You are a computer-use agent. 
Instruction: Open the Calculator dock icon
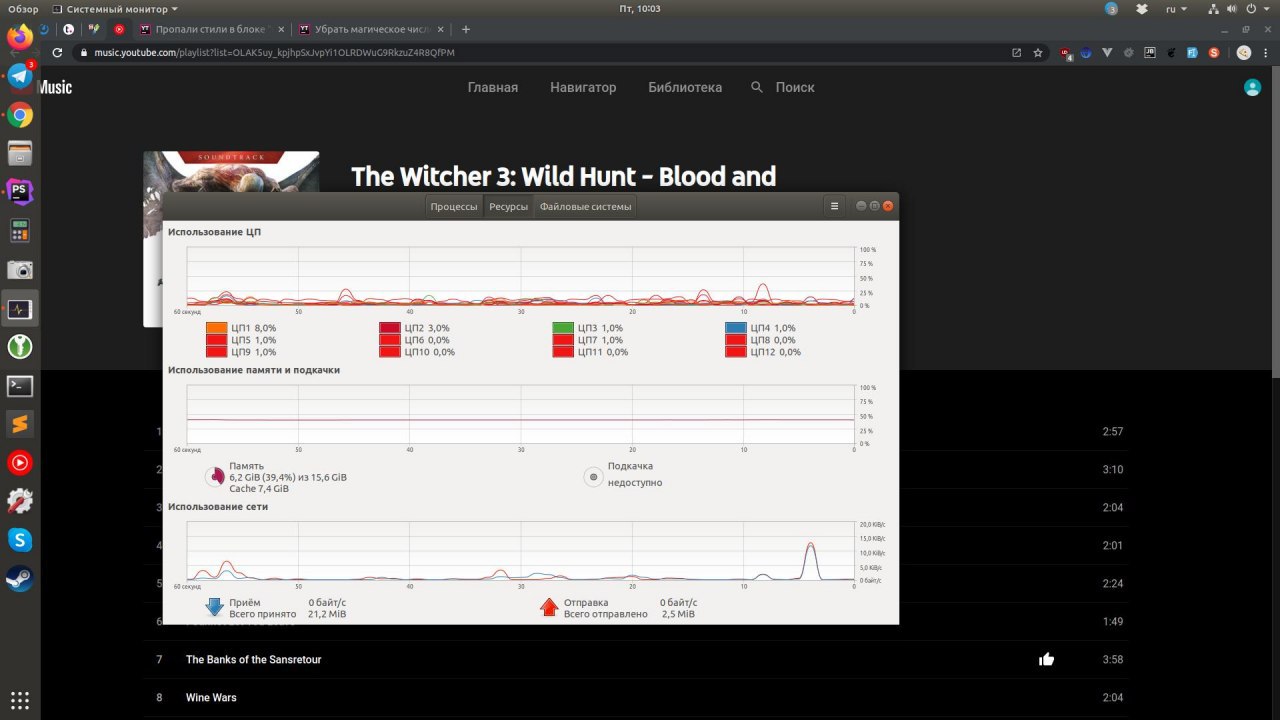coord(20,231)
